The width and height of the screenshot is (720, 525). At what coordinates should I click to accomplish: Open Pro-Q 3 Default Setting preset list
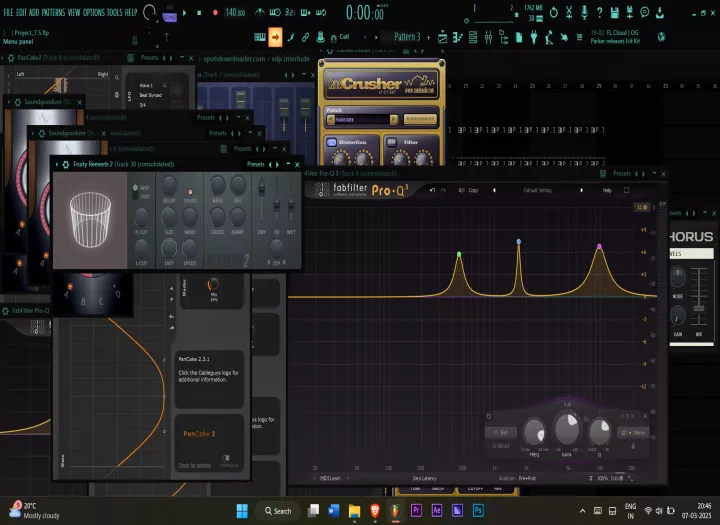tap(537, 190)
